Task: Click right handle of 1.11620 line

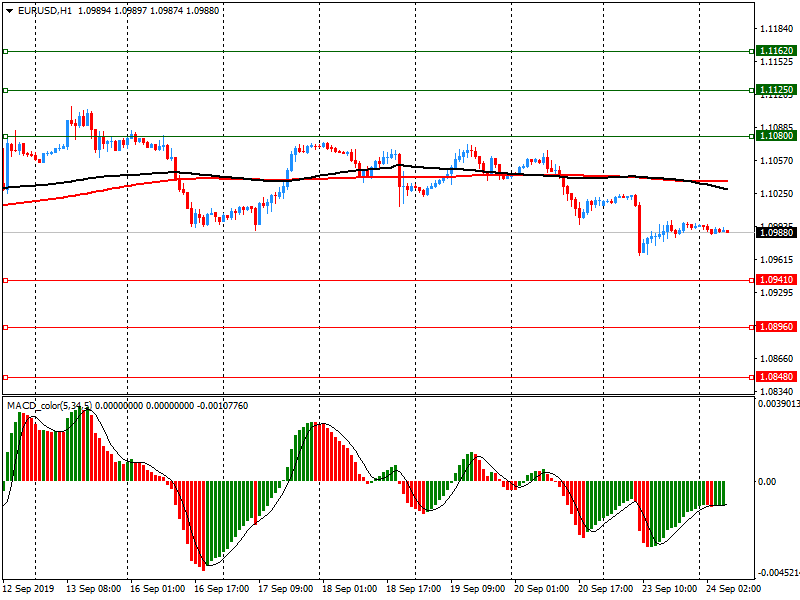Action: point(752,52)
